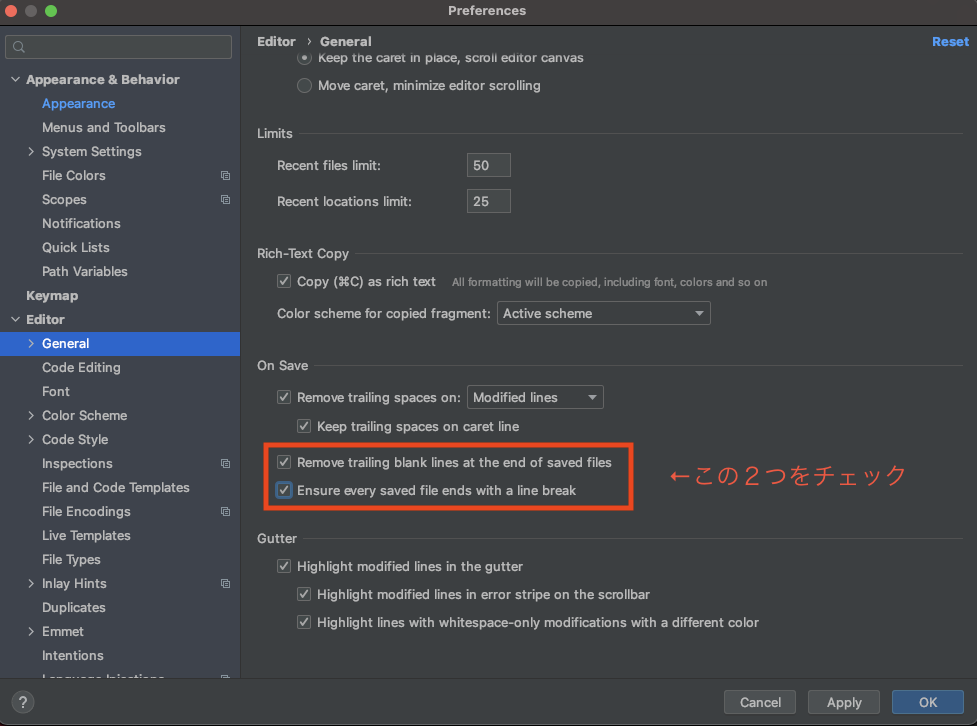Open Live Templates settings
This screenshot has width=977, height=726.
86,535
